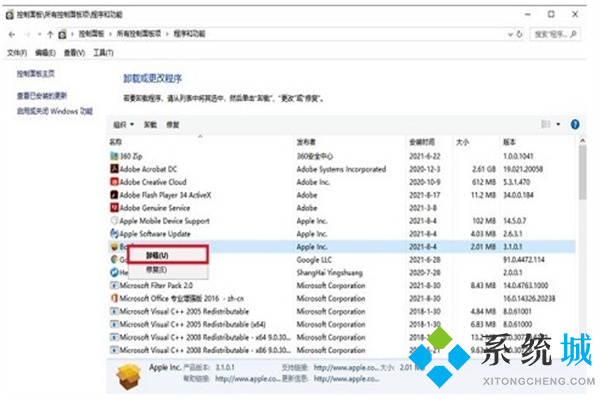
Task: Click the back navigation arrow
Action: pos(12,34)
